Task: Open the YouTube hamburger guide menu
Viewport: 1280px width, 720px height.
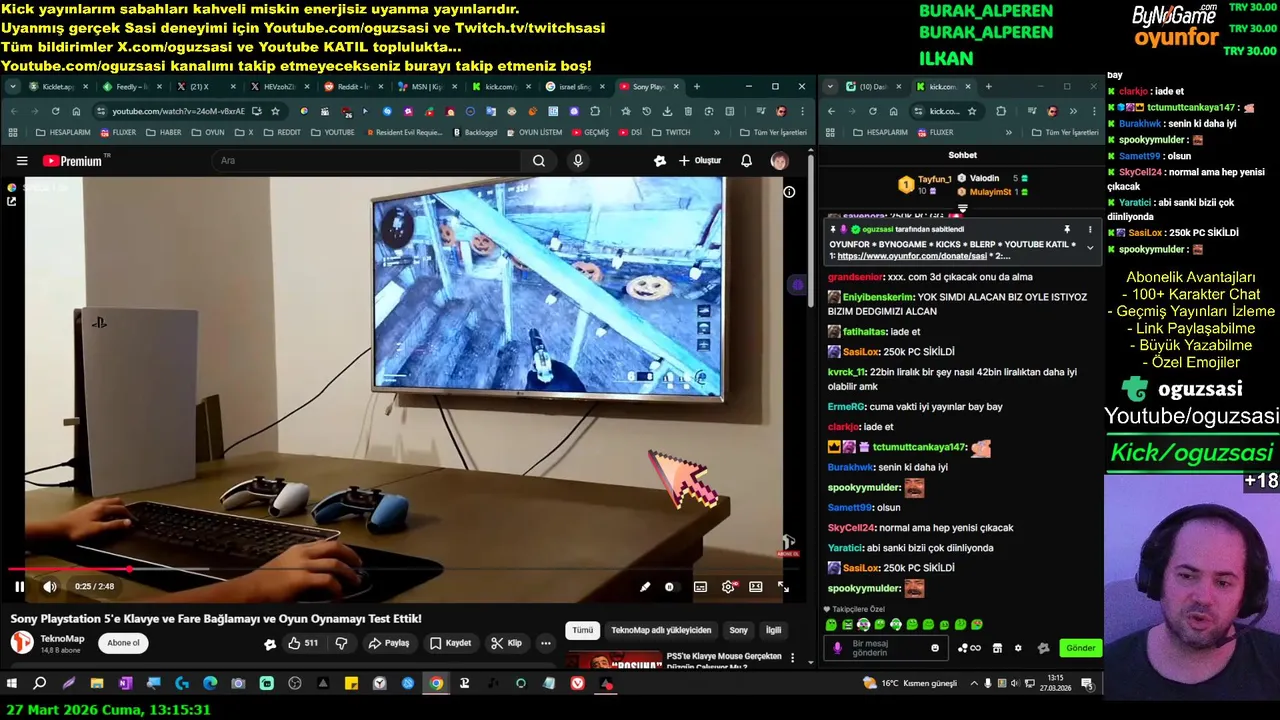Action: tap(22, 161)
